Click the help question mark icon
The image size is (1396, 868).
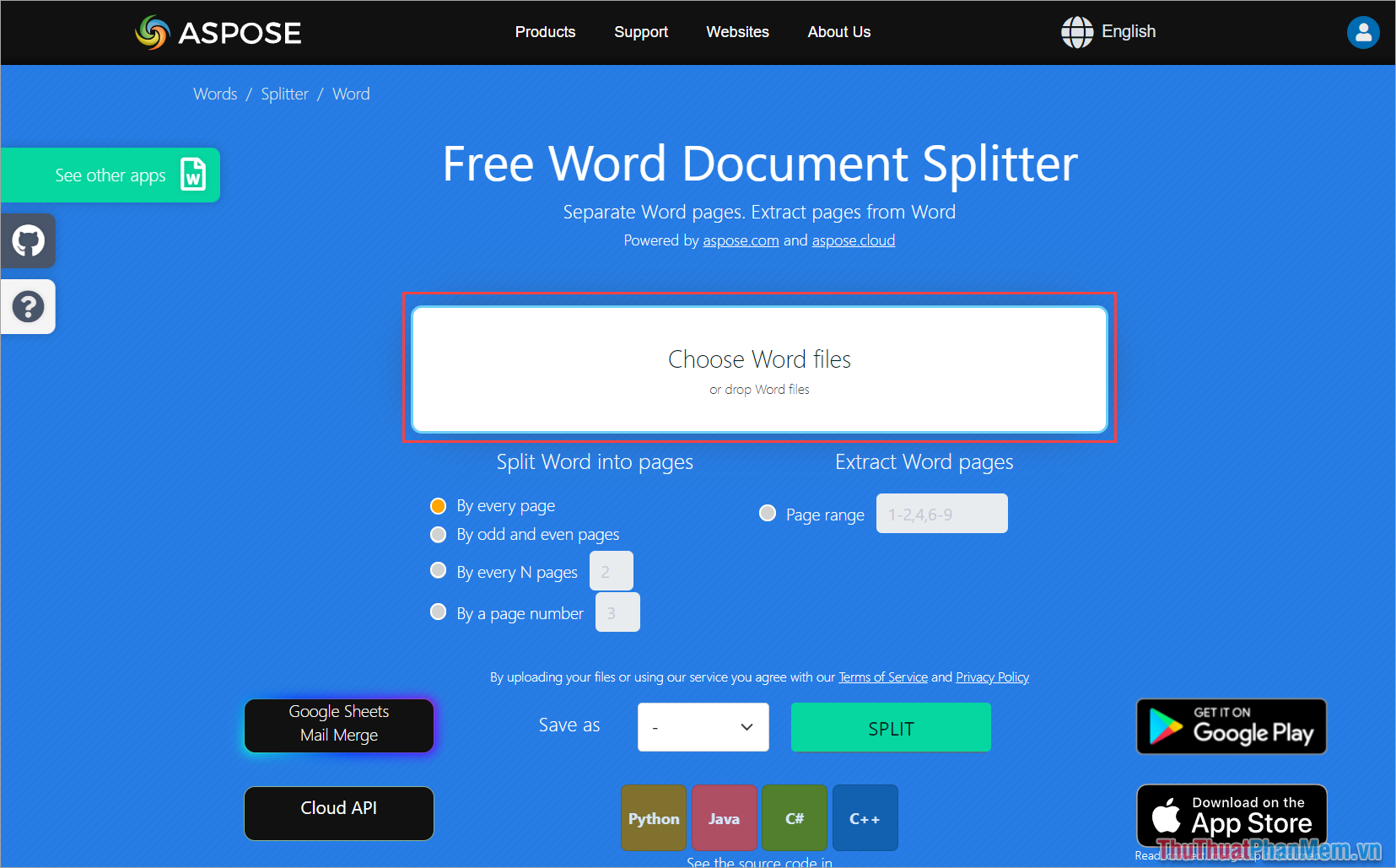click(28, 306)
